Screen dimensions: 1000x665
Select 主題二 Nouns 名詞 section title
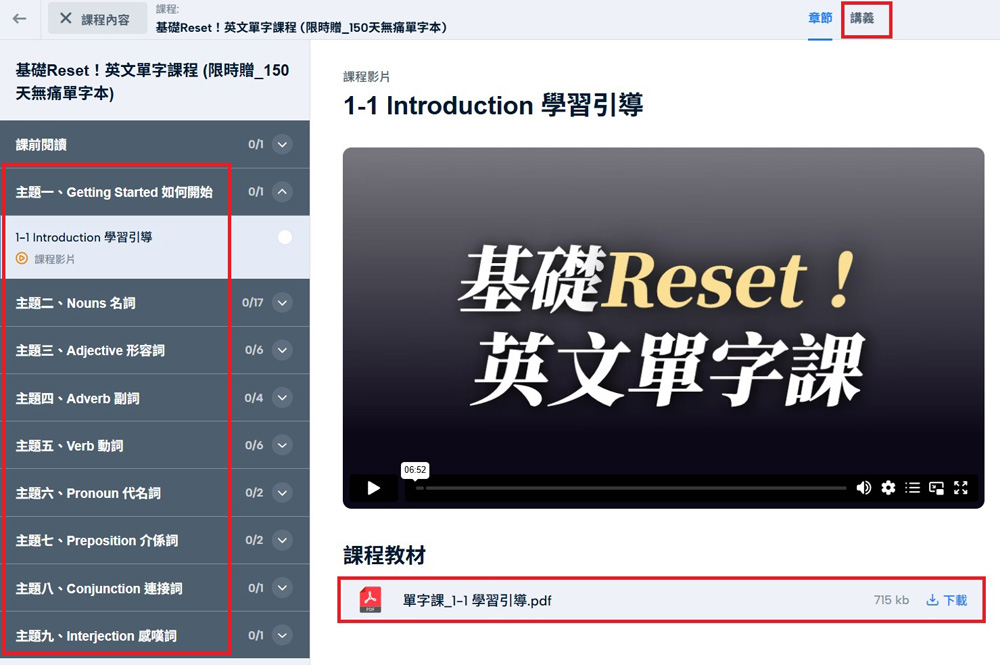pyautogui.click(x=76, y=303)
